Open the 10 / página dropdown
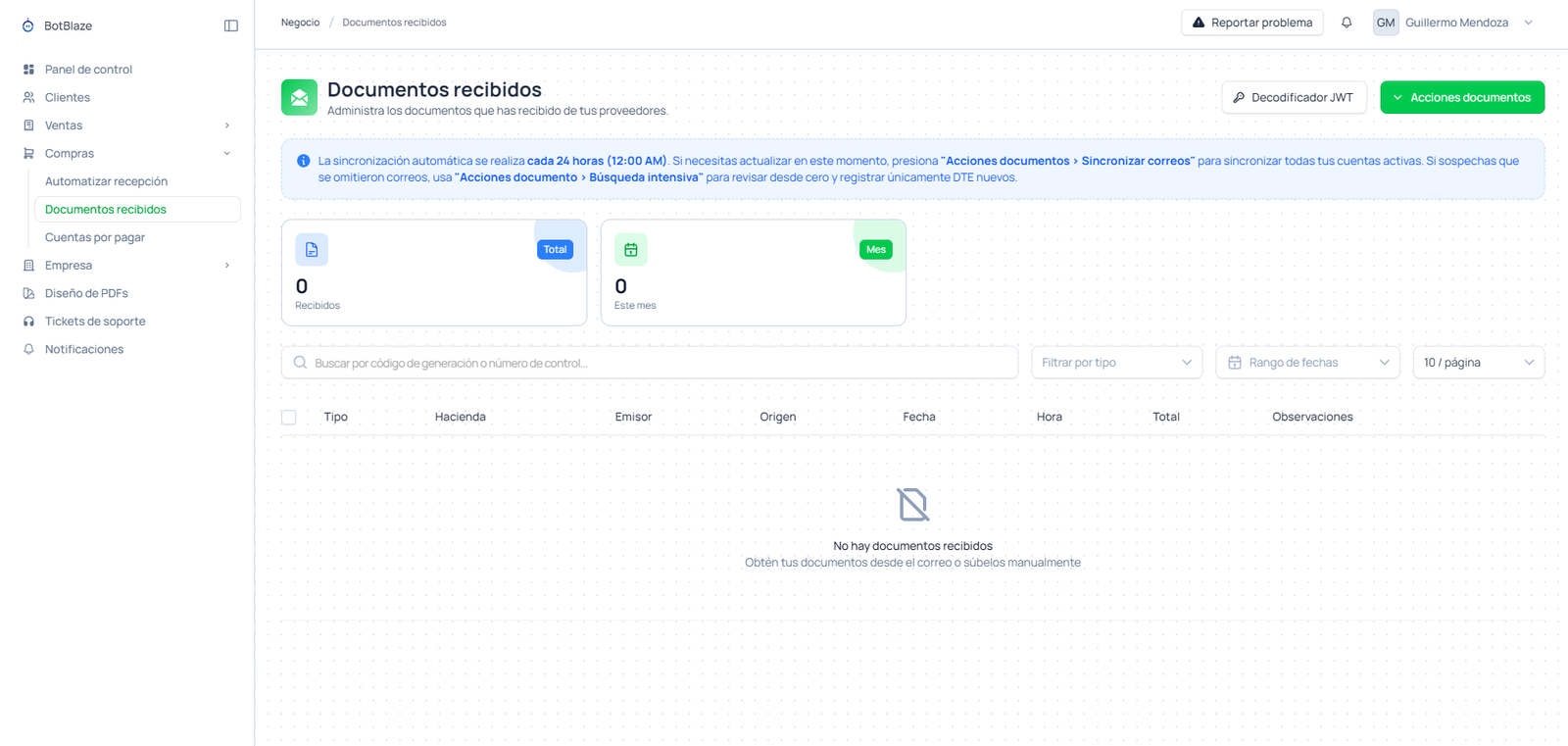This screenshot has width=1568, height=746. pyautogui.click(x=1479, y=363)
